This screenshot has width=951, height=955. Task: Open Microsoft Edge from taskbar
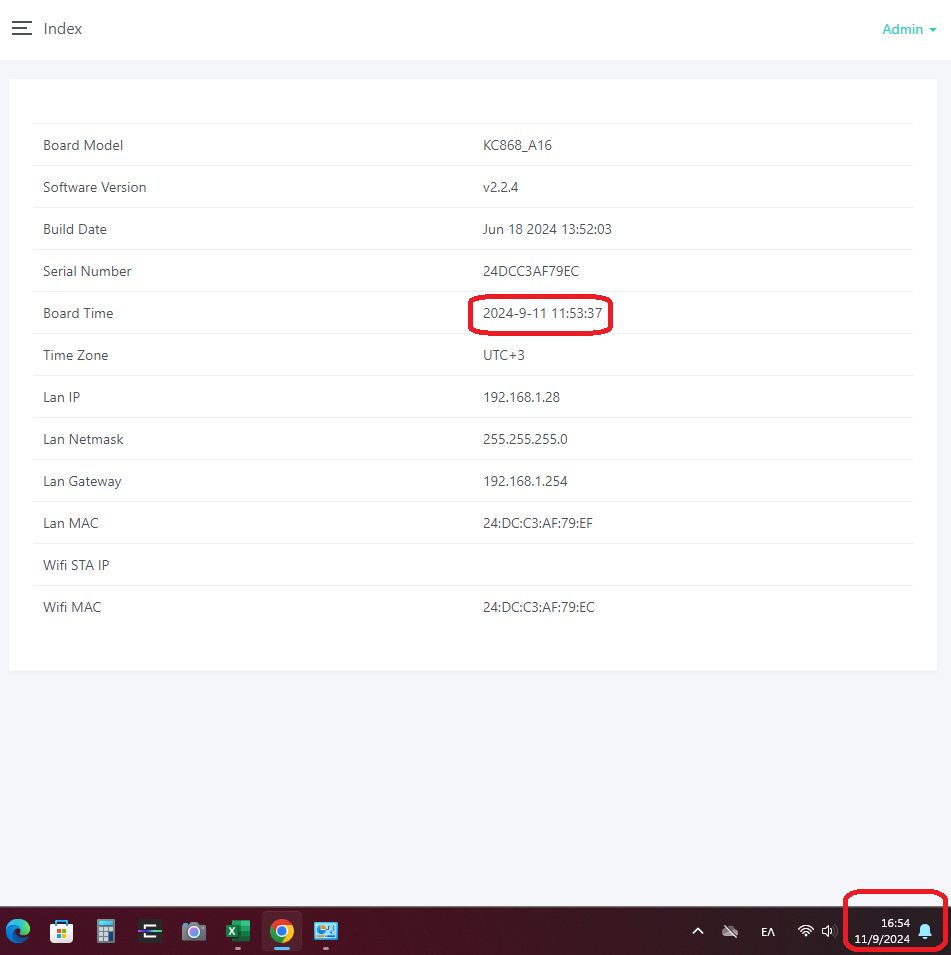point(18,931)
